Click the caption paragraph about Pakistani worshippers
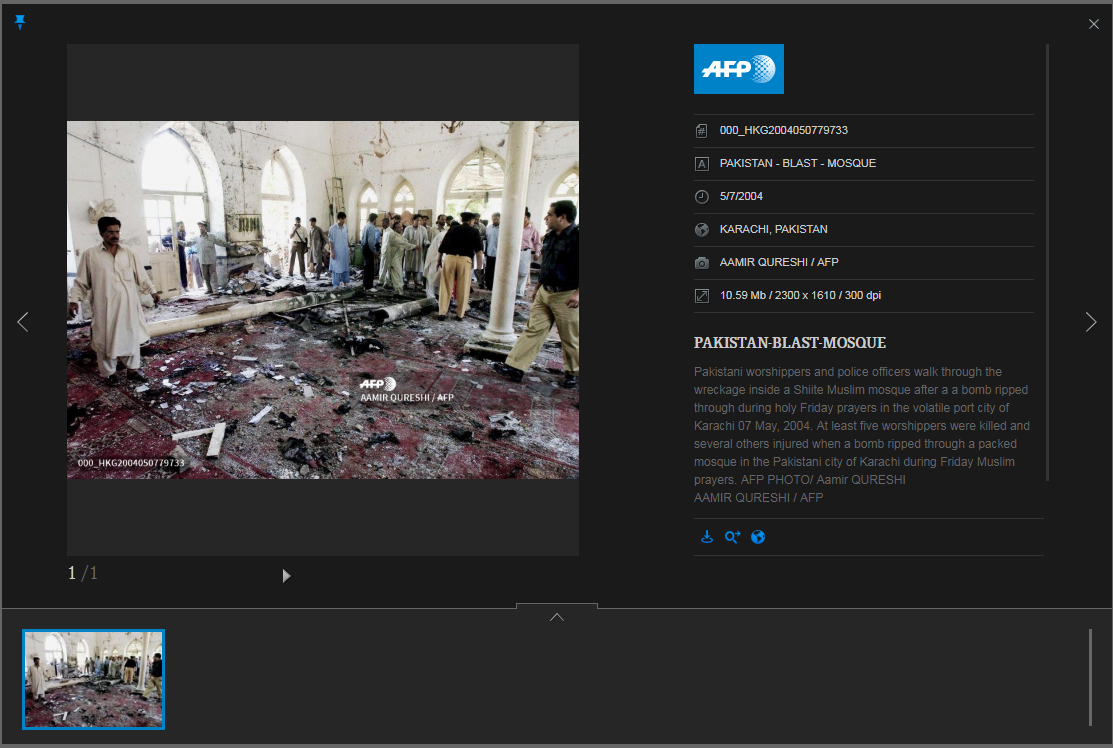This screenshot has width=1113, height=748. click(x=862, y=426)
